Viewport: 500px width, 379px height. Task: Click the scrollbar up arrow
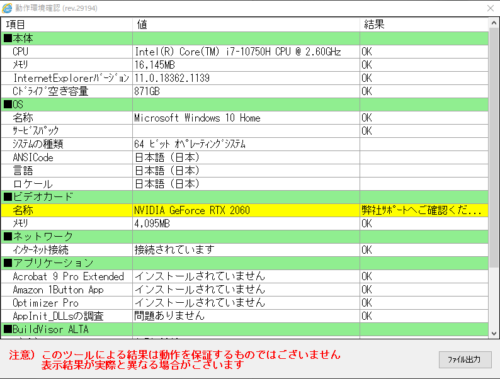tap(494, 23)
